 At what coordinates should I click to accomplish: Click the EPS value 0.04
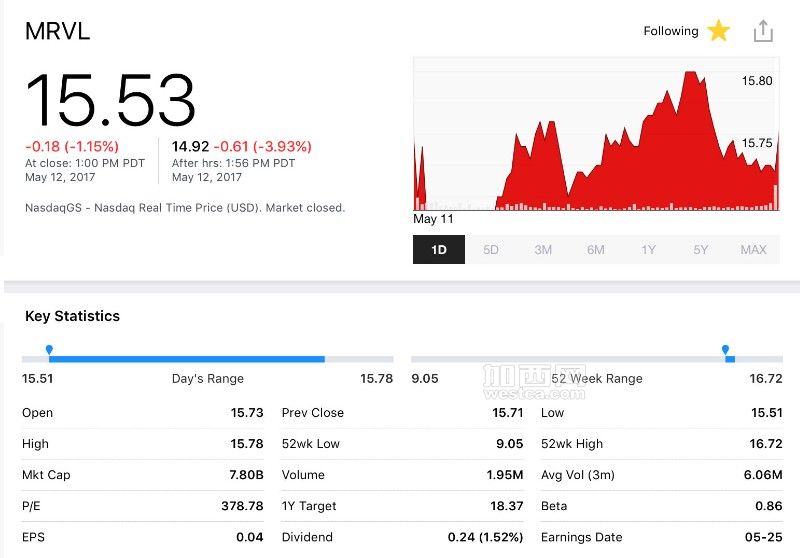tap(250, 537)
